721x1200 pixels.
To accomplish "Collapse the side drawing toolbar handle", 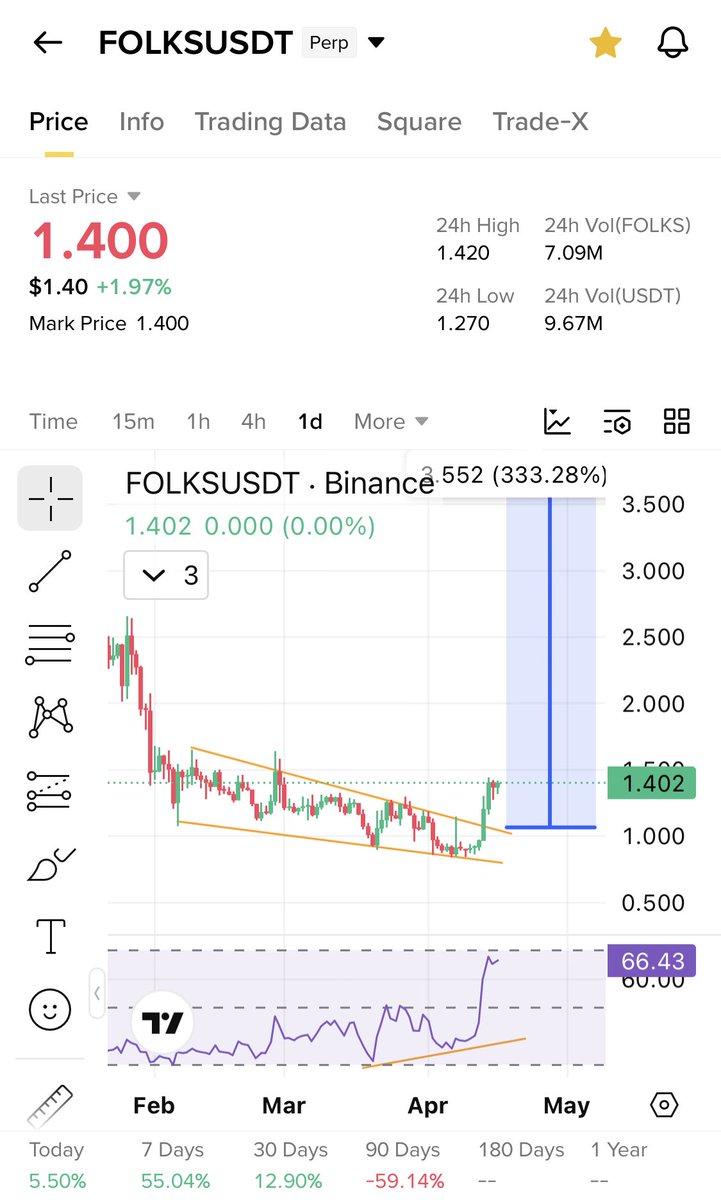I will tap(97, 994).
